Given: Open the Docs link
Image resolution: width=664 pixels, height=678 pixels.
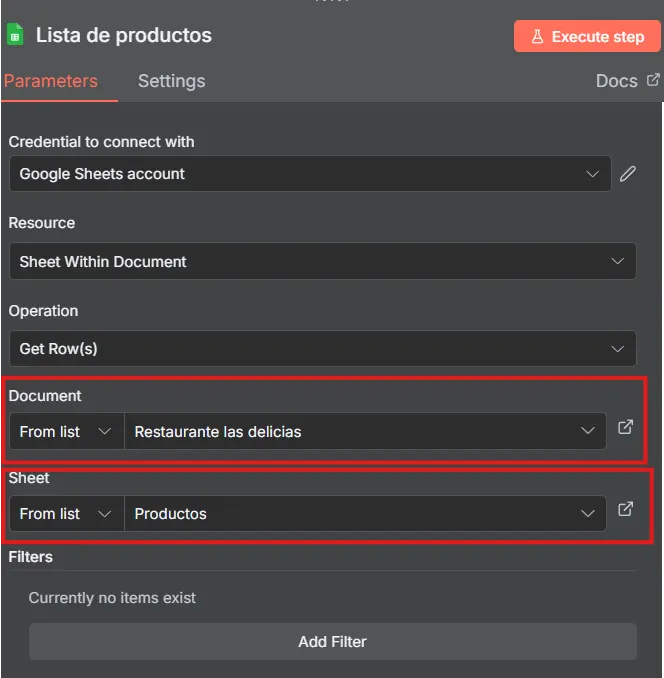Looking at the screenshot, I should click(x=616, y=81).
